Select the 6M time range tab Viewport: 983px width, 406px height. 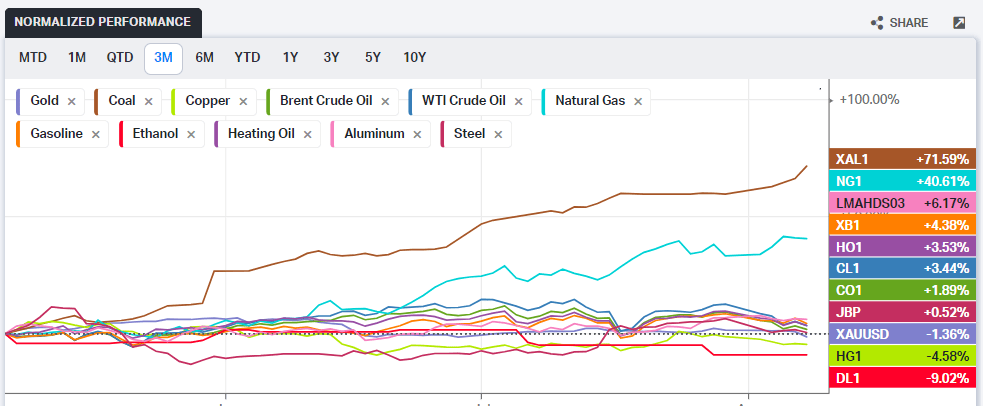pyautogui.click(x=204, y=57)
